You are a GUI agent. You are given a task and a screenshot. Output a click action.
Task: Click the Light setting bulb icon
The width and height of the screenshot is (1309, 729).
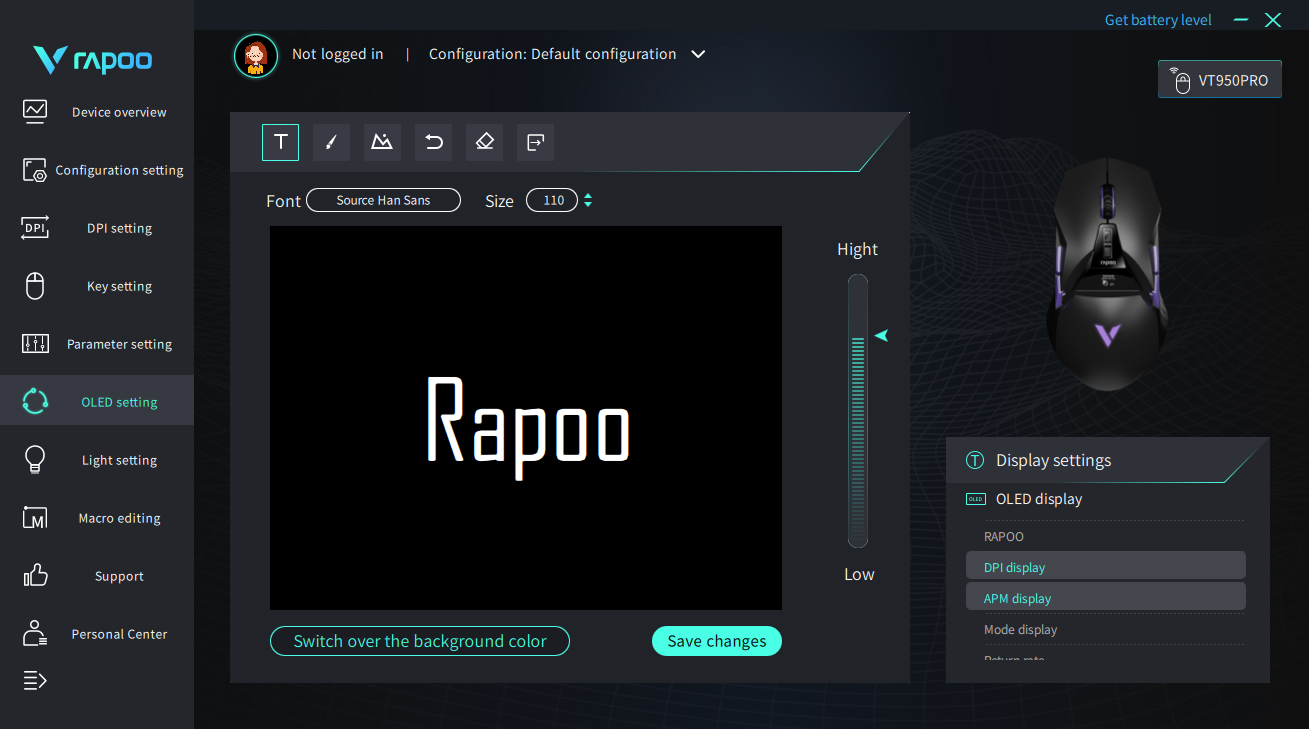[35, 459]
